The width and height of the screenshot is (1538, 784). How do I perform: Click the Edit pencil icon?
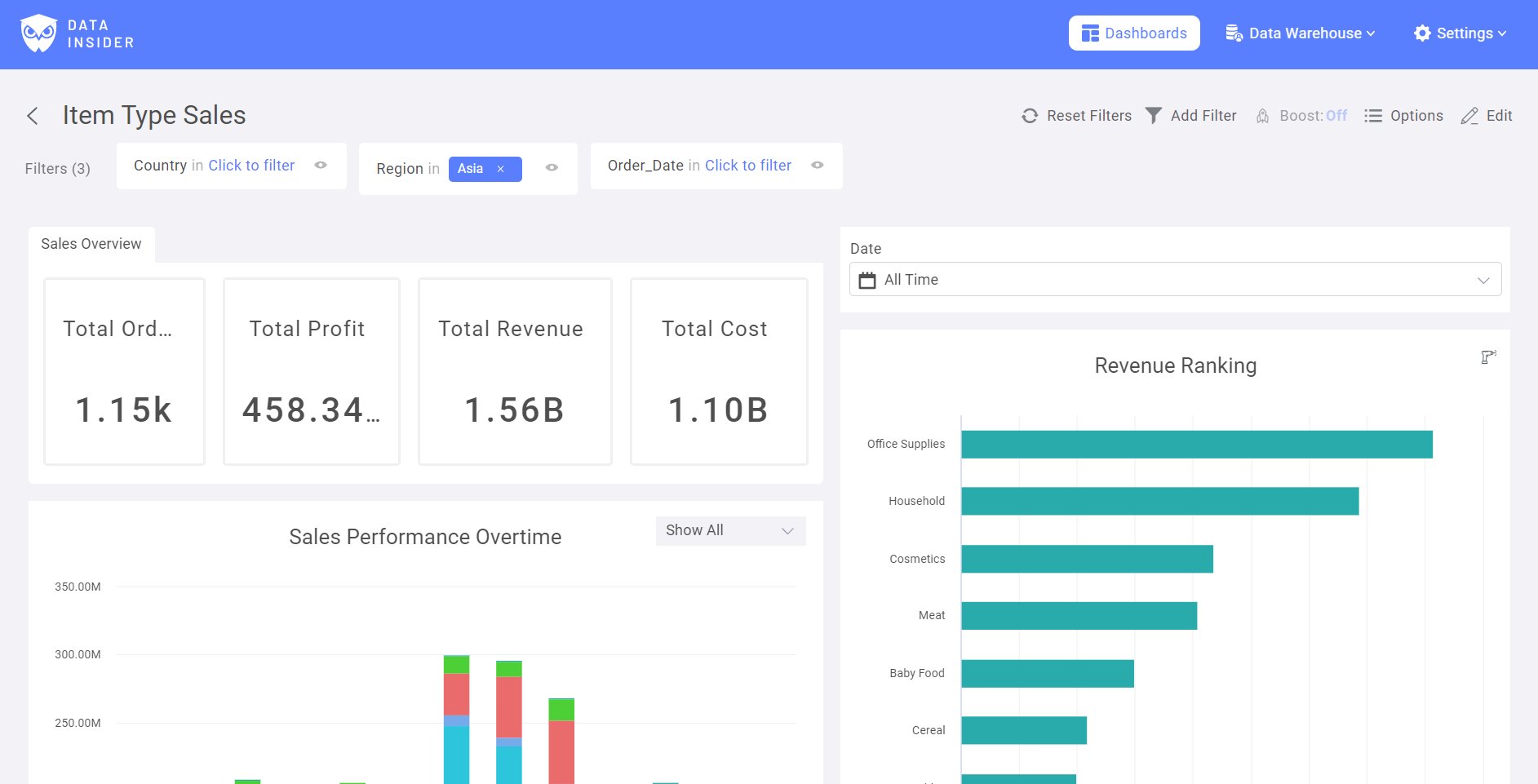(x=1469, y=116)
